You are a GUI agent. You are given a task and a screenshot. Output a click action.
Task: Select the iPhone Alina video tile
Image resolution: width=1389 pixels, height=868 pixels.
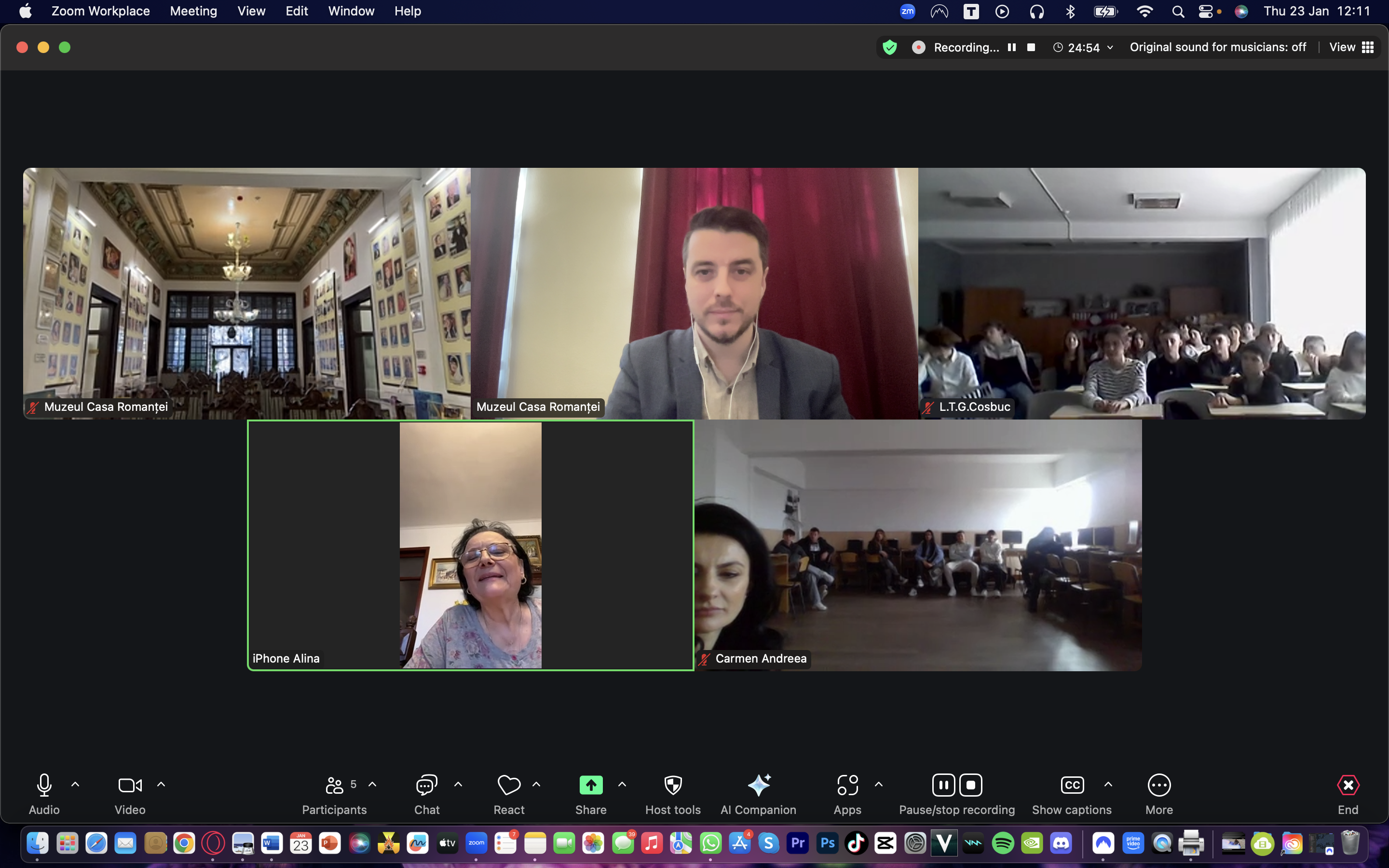tap(470, 545)
